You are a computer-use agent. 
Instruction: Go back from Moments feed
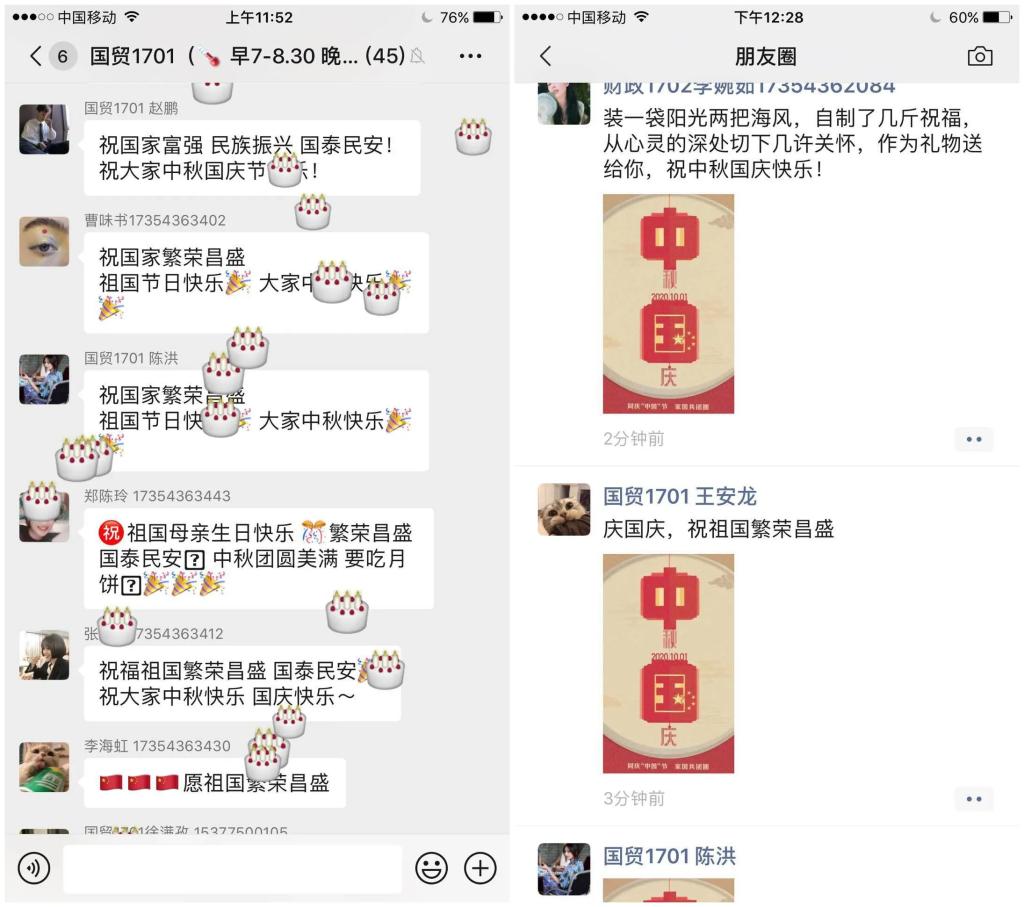546,56
